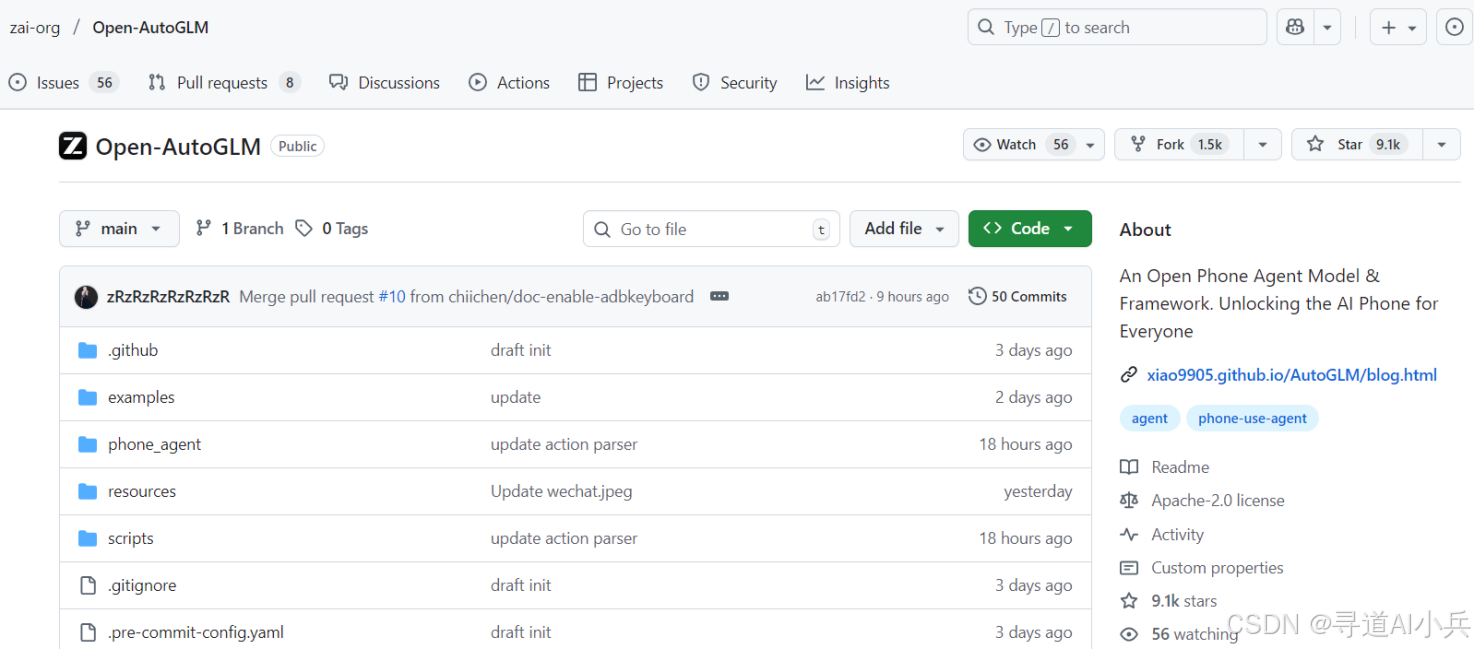Switch to the Actions tab

[x=510, y=83]
